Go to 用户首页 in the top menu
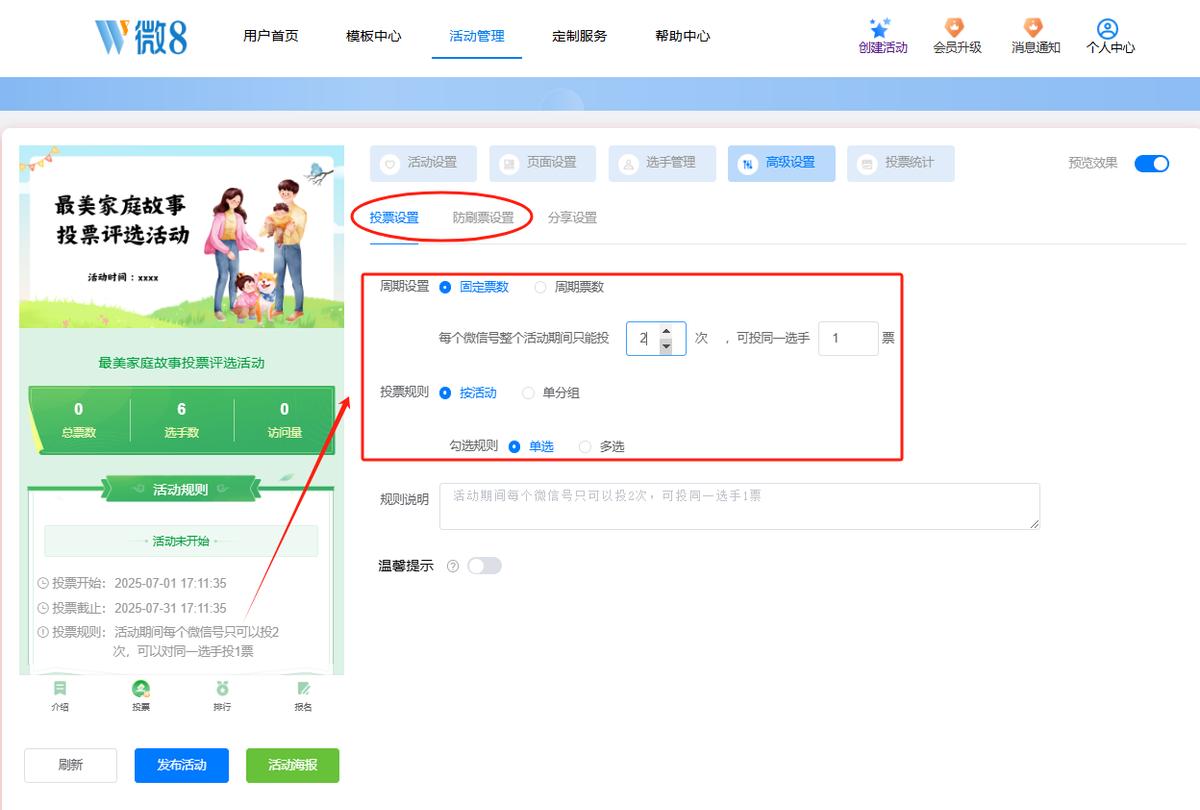This screenshot has height=810, width=1200. pyautogui.click(x=271, y=36)
